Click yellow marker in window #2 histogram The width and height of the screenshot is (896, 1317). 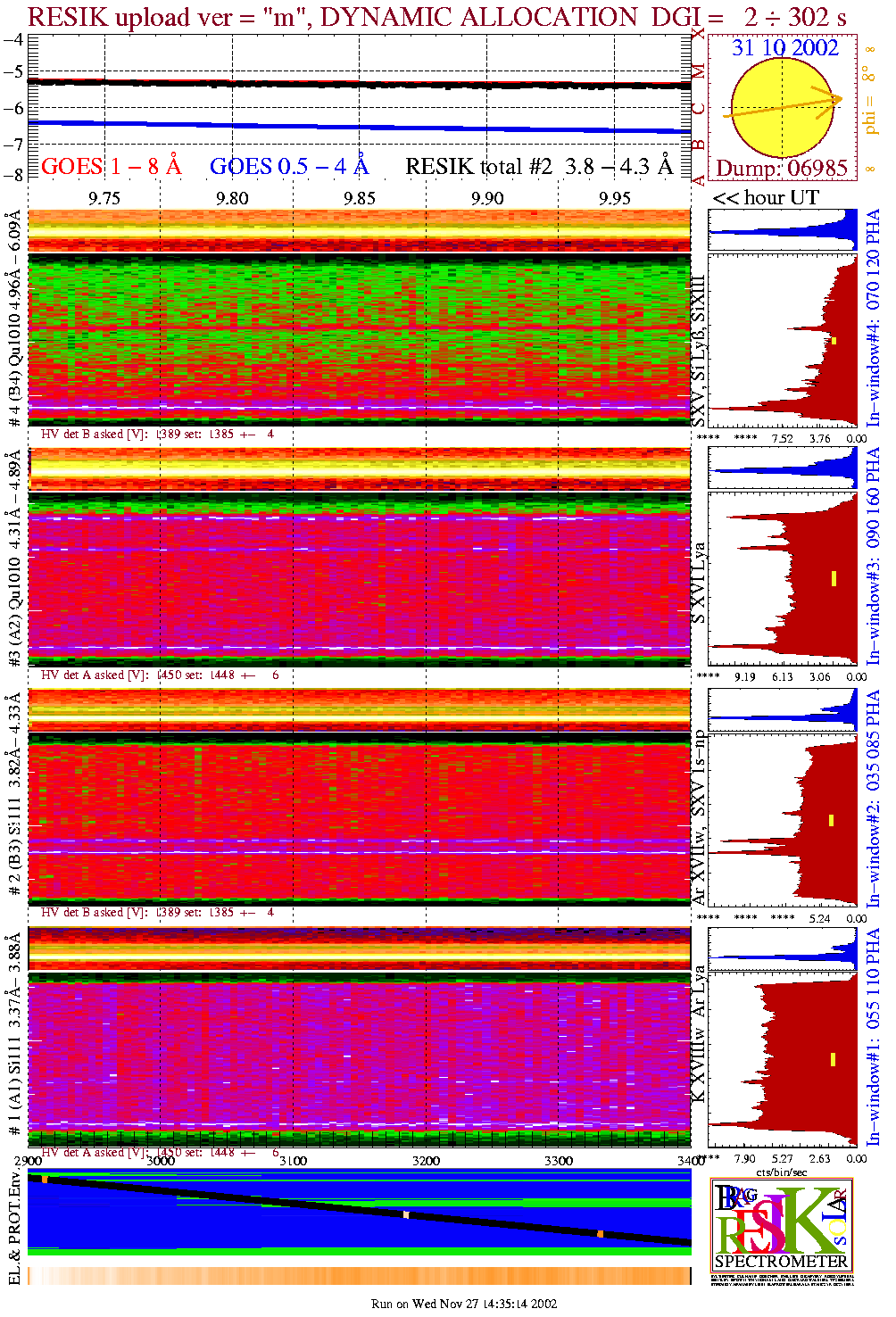pyautogui.click(x=832, y=820)
